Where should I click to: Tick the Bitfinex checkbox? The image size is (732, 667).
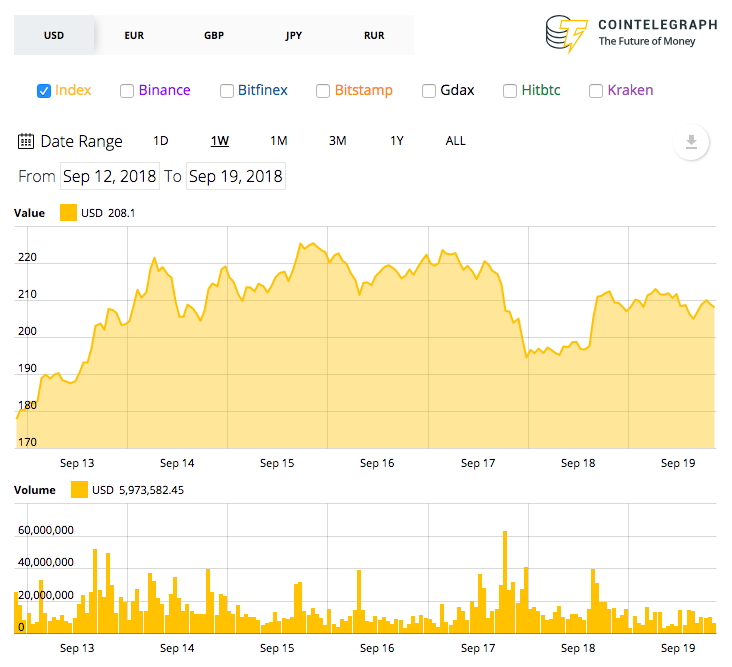[x=226, y=91]
